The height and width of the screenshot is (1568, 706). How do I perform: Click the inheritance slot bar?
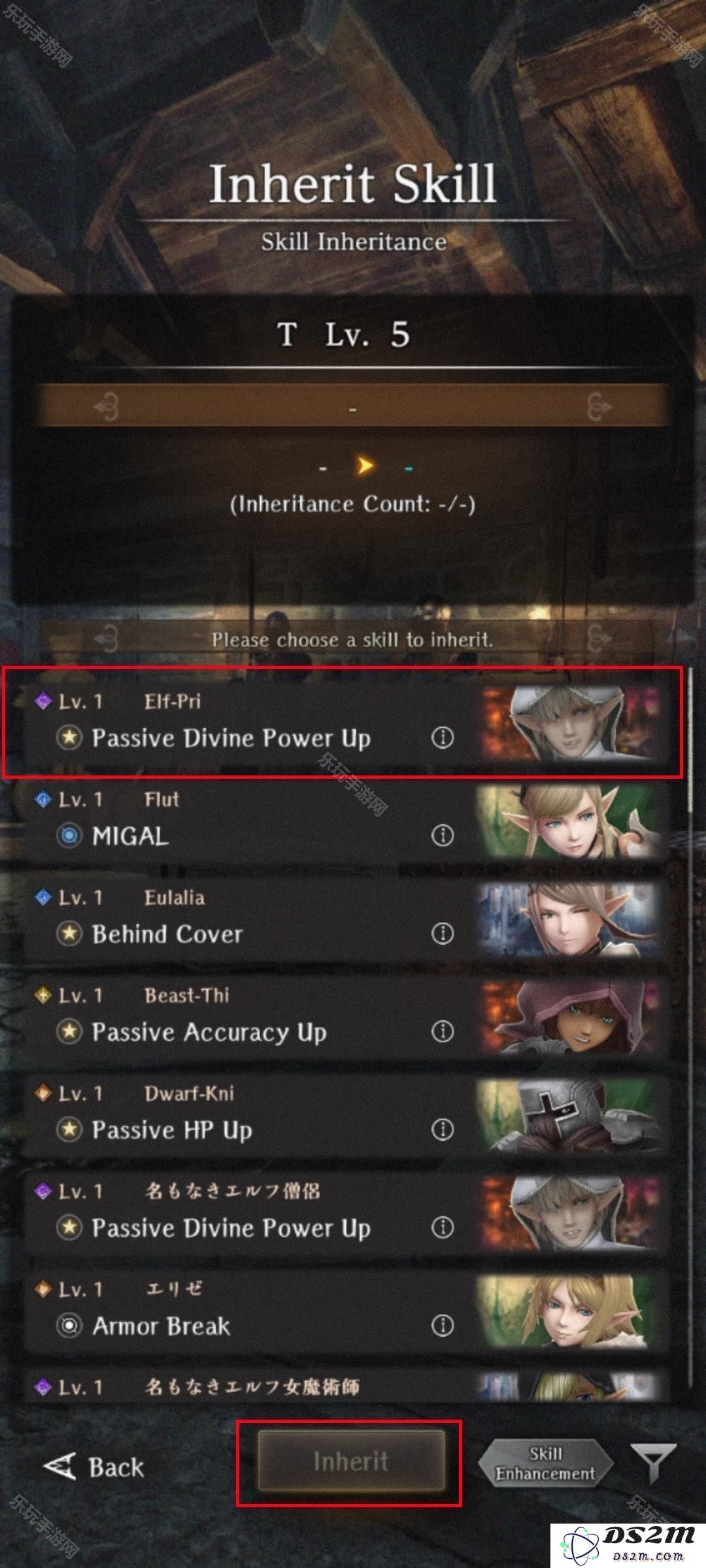point(353,406)
